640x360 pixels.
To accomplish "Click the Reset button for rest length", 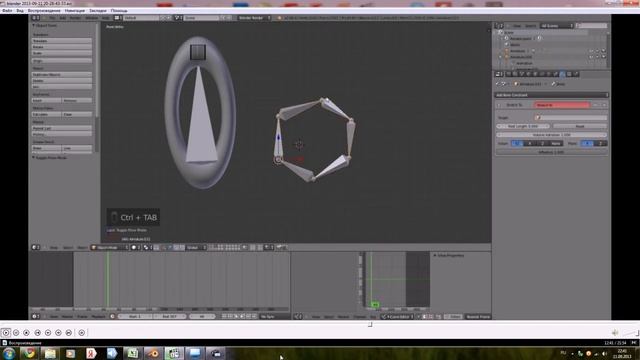I will point(580,127).
